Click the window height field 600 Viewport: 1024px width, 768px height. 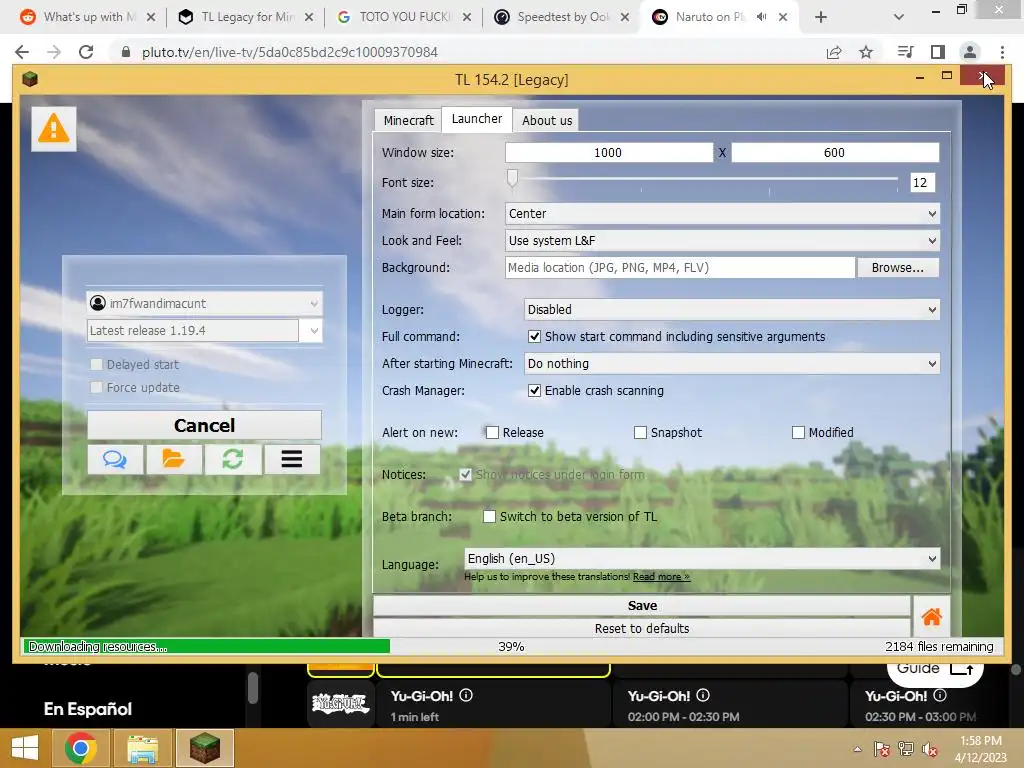pyautogui.click(x=835, y=153)
